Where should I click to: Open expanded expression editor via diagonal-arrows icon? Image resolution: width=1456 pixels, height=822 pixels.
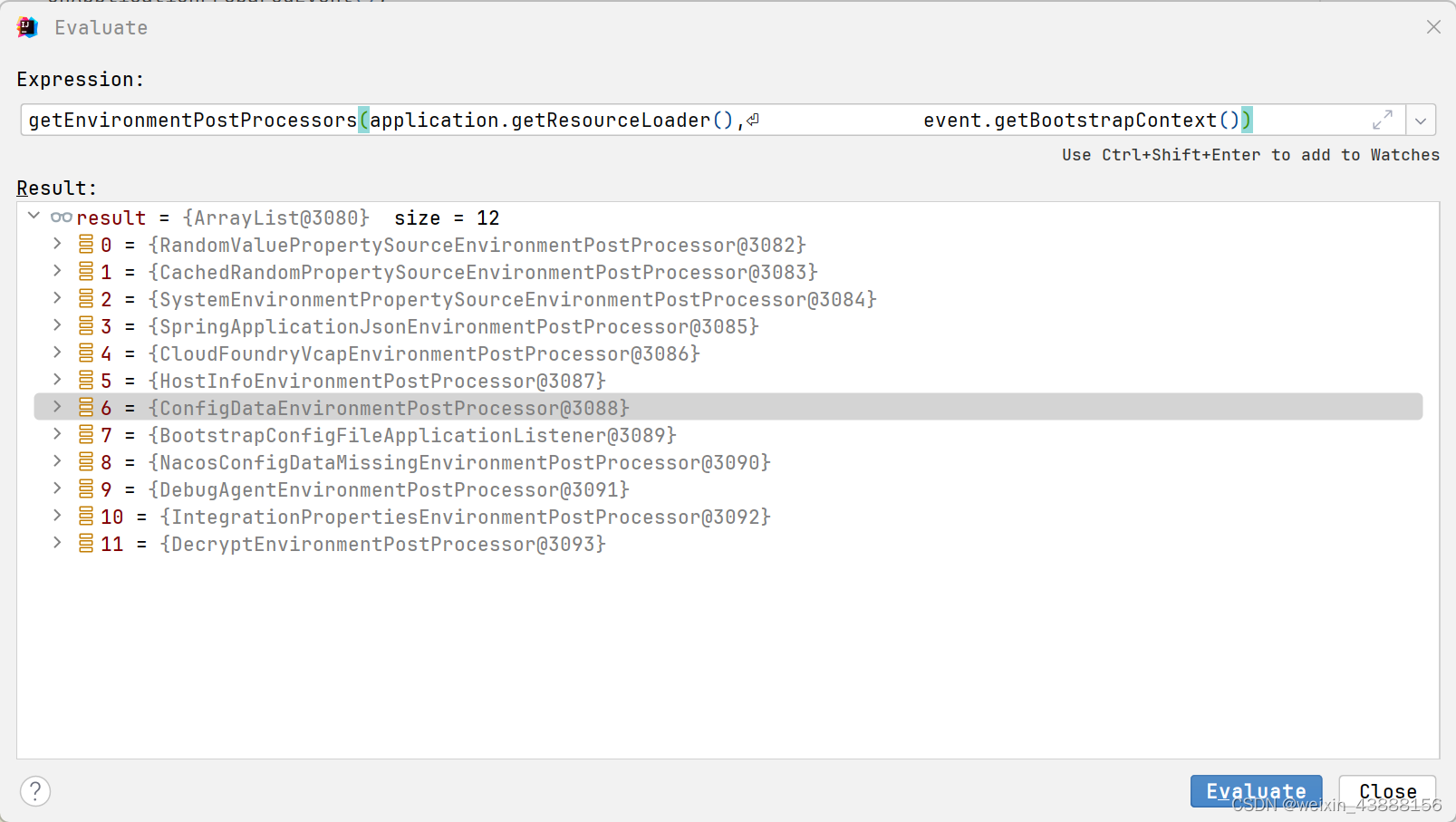tap(1381, 119)
